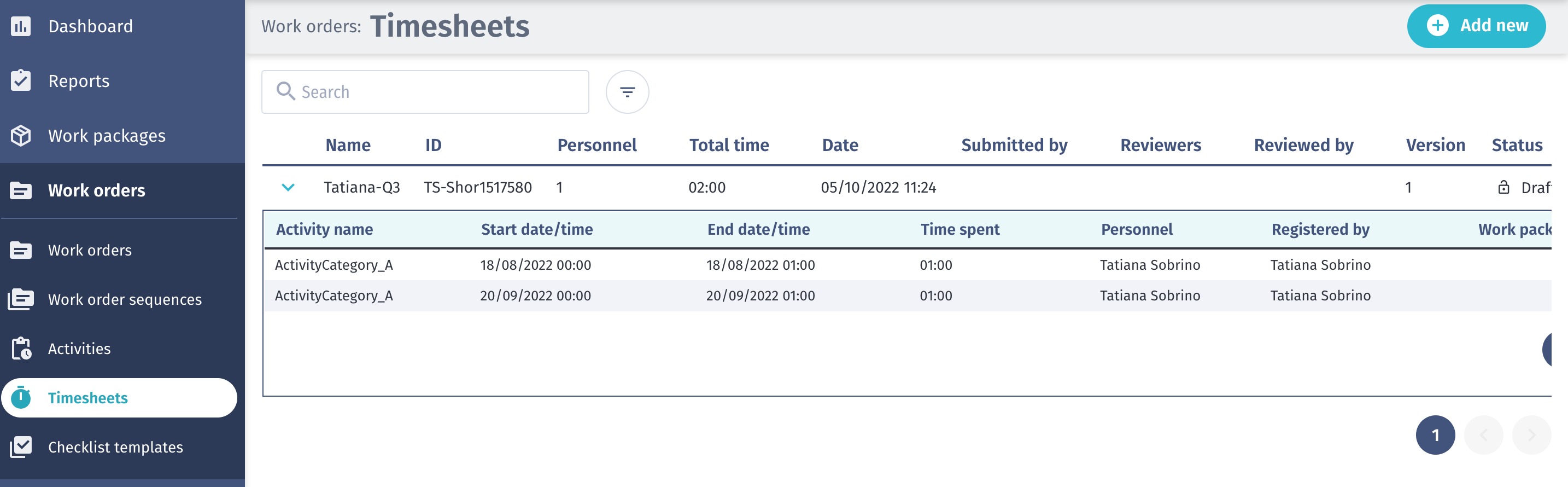Click Start date/time header
This screenshot has width=1568, height=487.
(x=536, y=229)
